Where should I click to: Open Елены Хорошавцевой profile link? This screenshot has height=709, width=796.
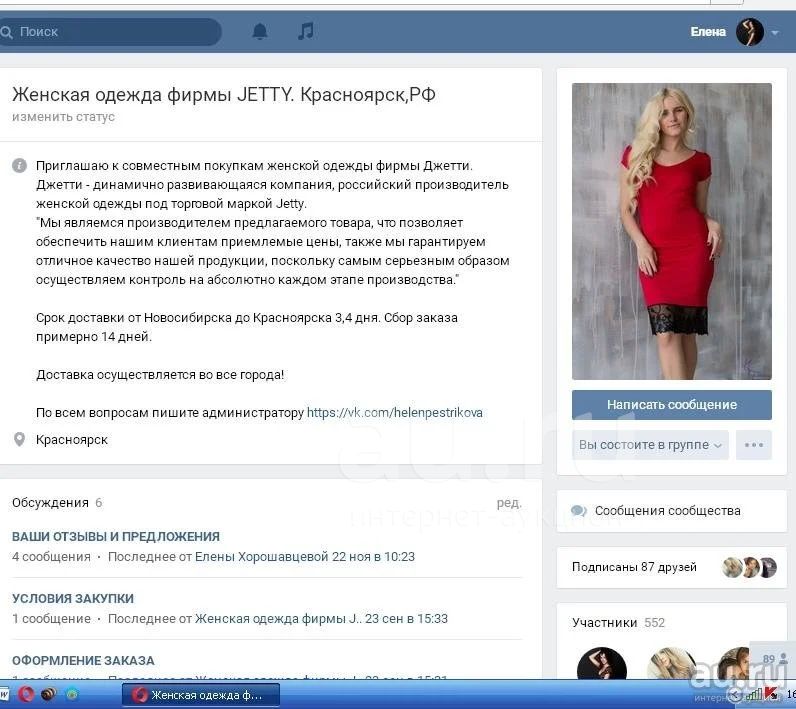click(x=261, y=557)
